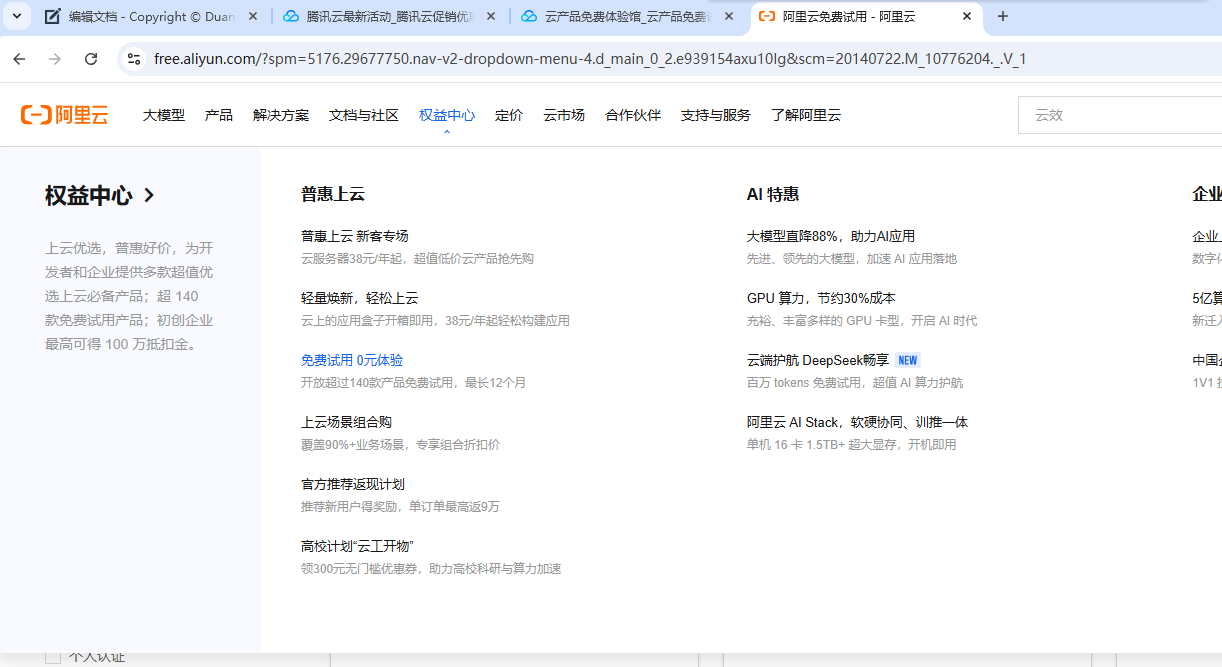Click the browser back arrow
The width and height of the screenshot is (1222, 667).
point(19,59)
